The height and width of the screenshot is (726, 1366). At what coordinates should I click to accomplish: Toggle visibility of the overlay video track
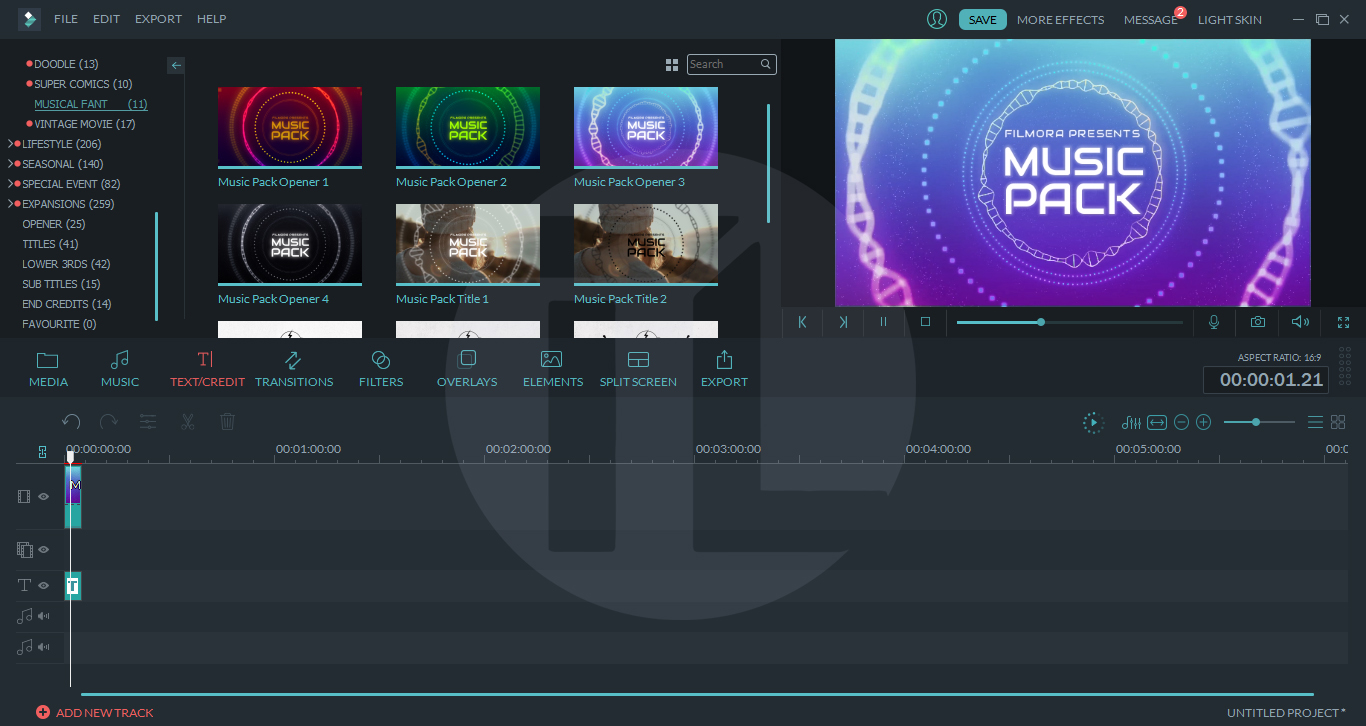(44, 549)
